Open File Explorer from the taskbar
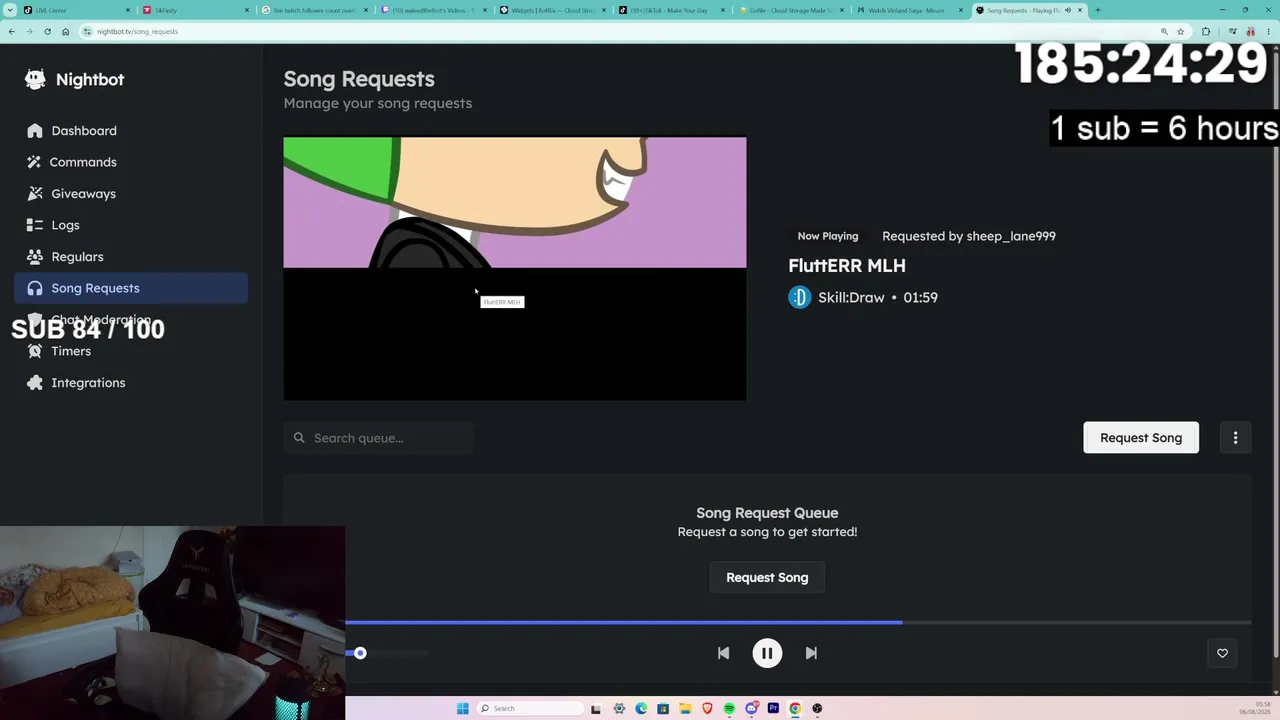This screenshot has height=720, width=1280. [x=685, y=708]
